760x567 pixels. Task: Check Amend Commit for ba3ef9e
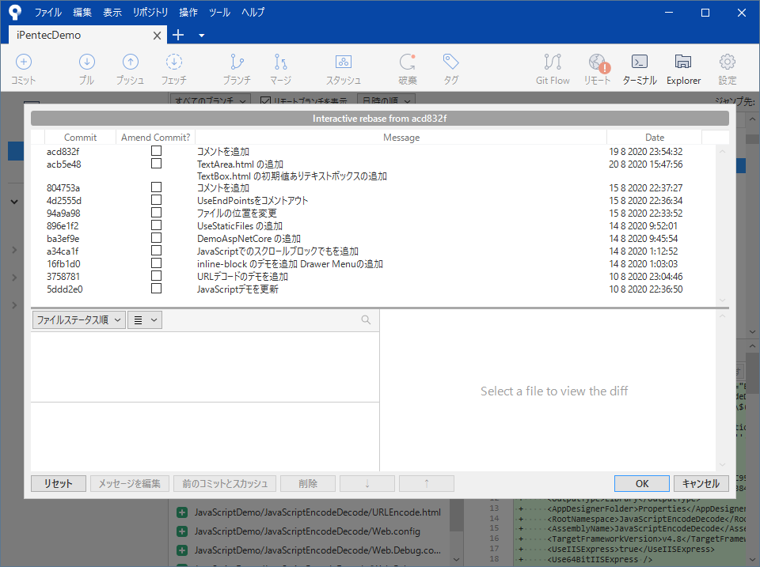coord(156,237)
